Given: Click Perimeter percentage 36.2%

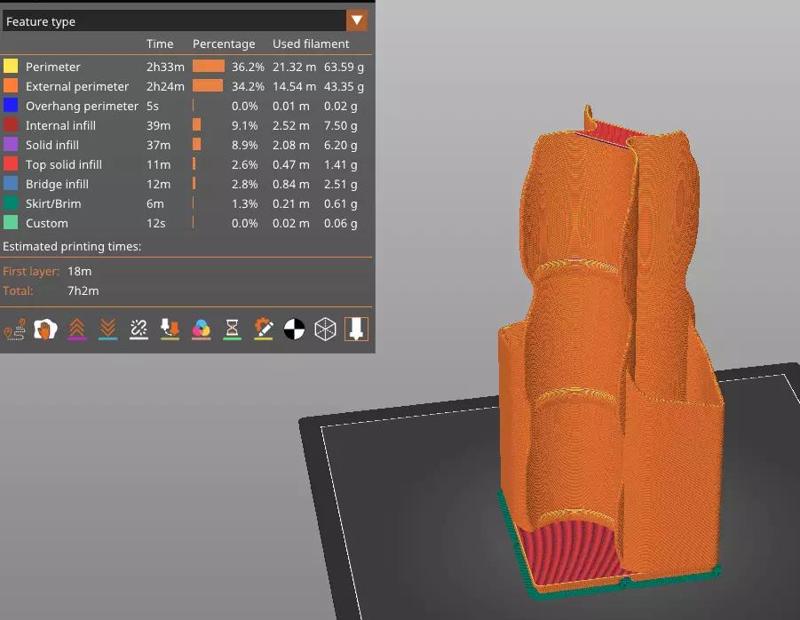Looking at the screenshot, I should tap(248, 67).
